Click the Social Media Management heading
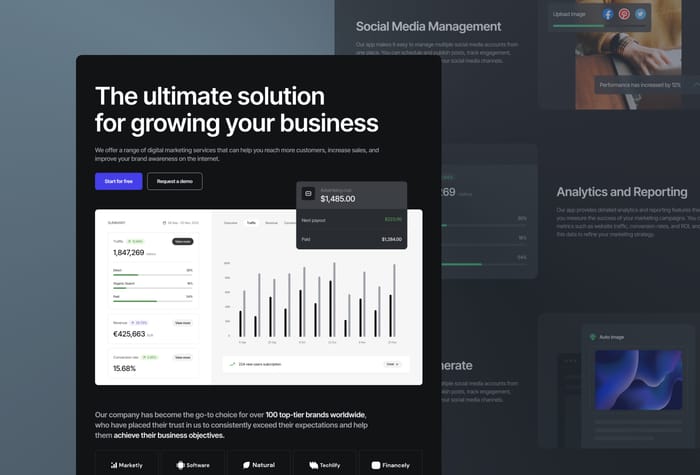Screen dimensions: 700x475 (x=429, y=27)
